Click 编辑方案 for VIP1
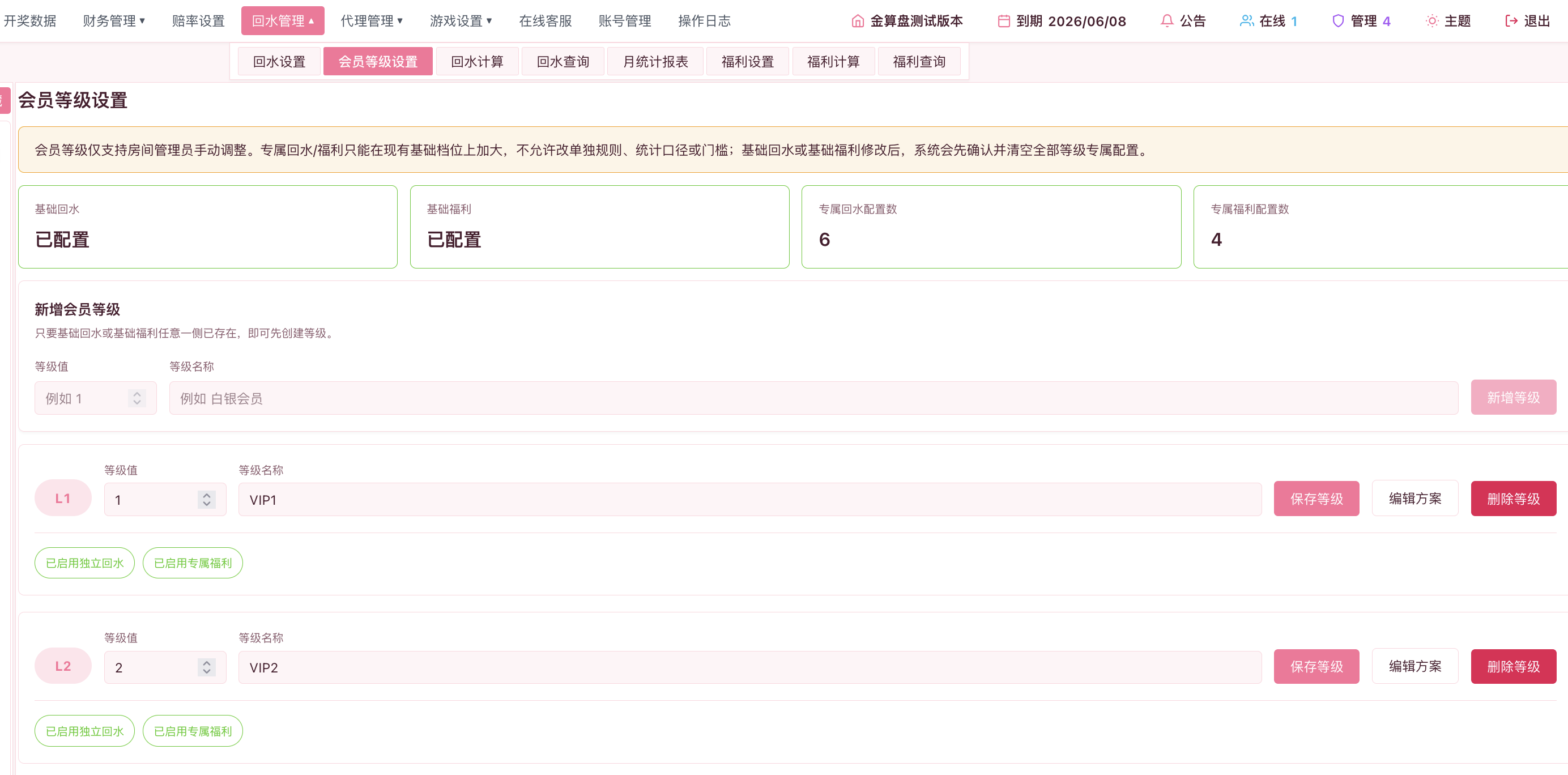The width and height of the screenshot is (1568, 775). [1415, 498]
